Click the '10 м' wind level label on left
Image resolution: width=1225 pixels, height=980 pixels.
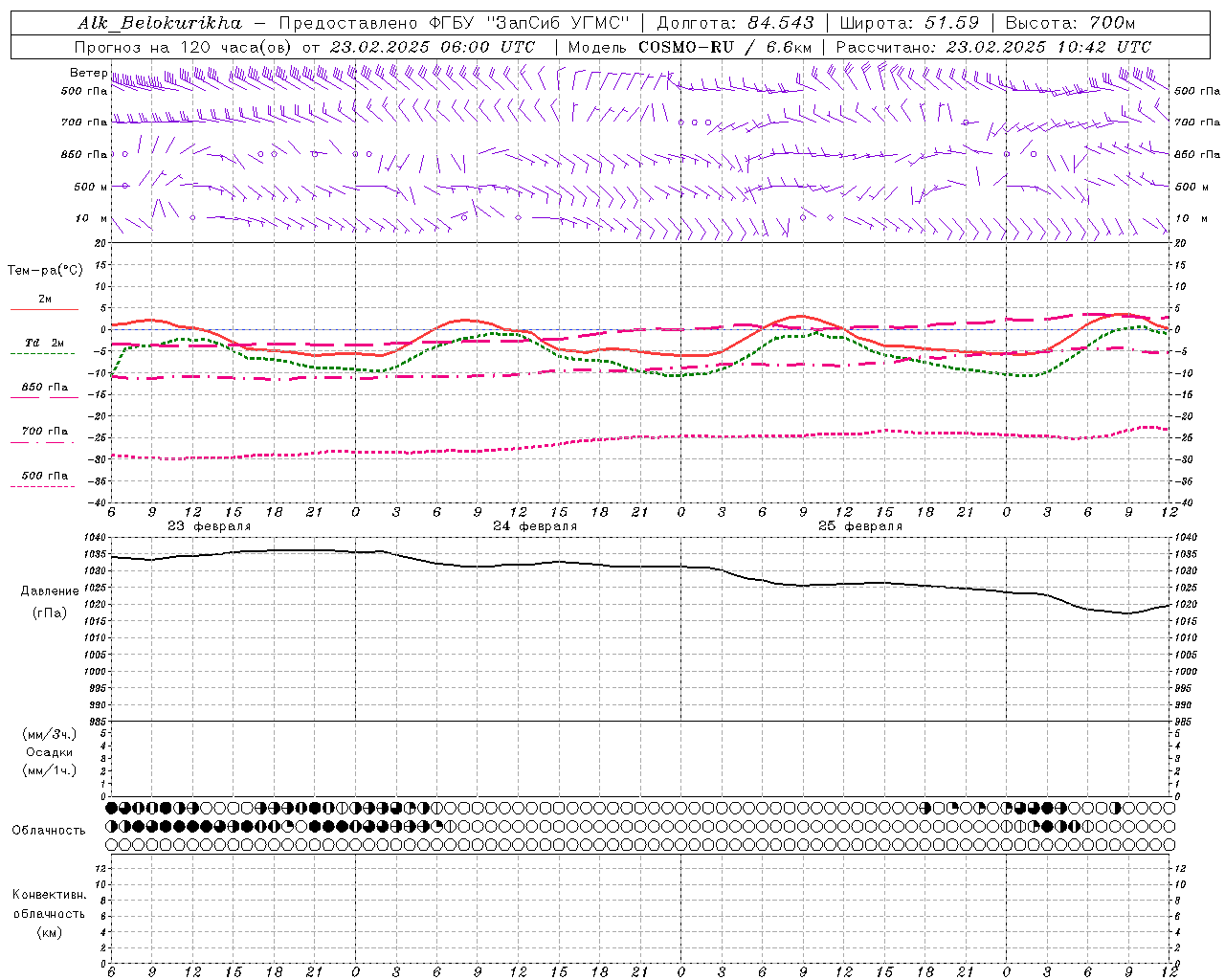(x=91, y=218)
